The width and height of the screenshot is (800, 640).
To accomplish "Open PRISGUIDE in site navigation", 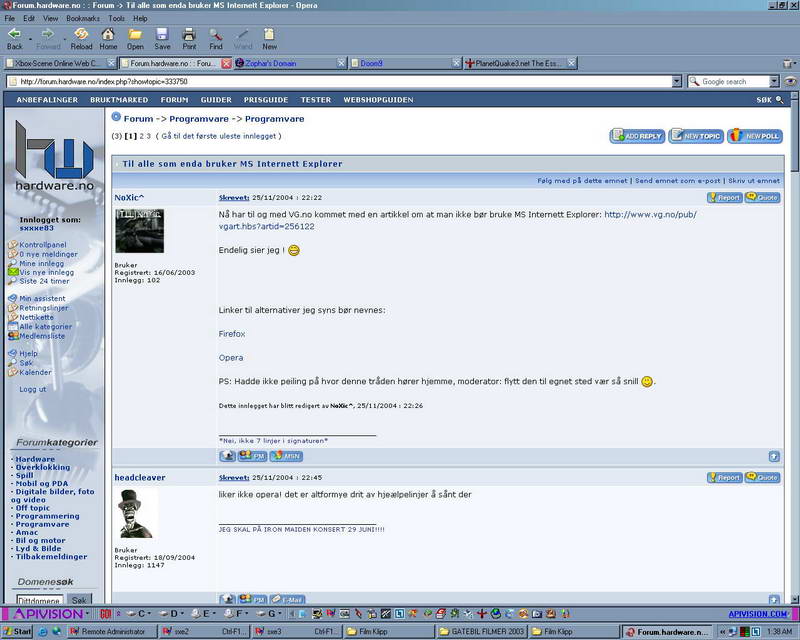I will pyautogui.click(x=266, y=100).
